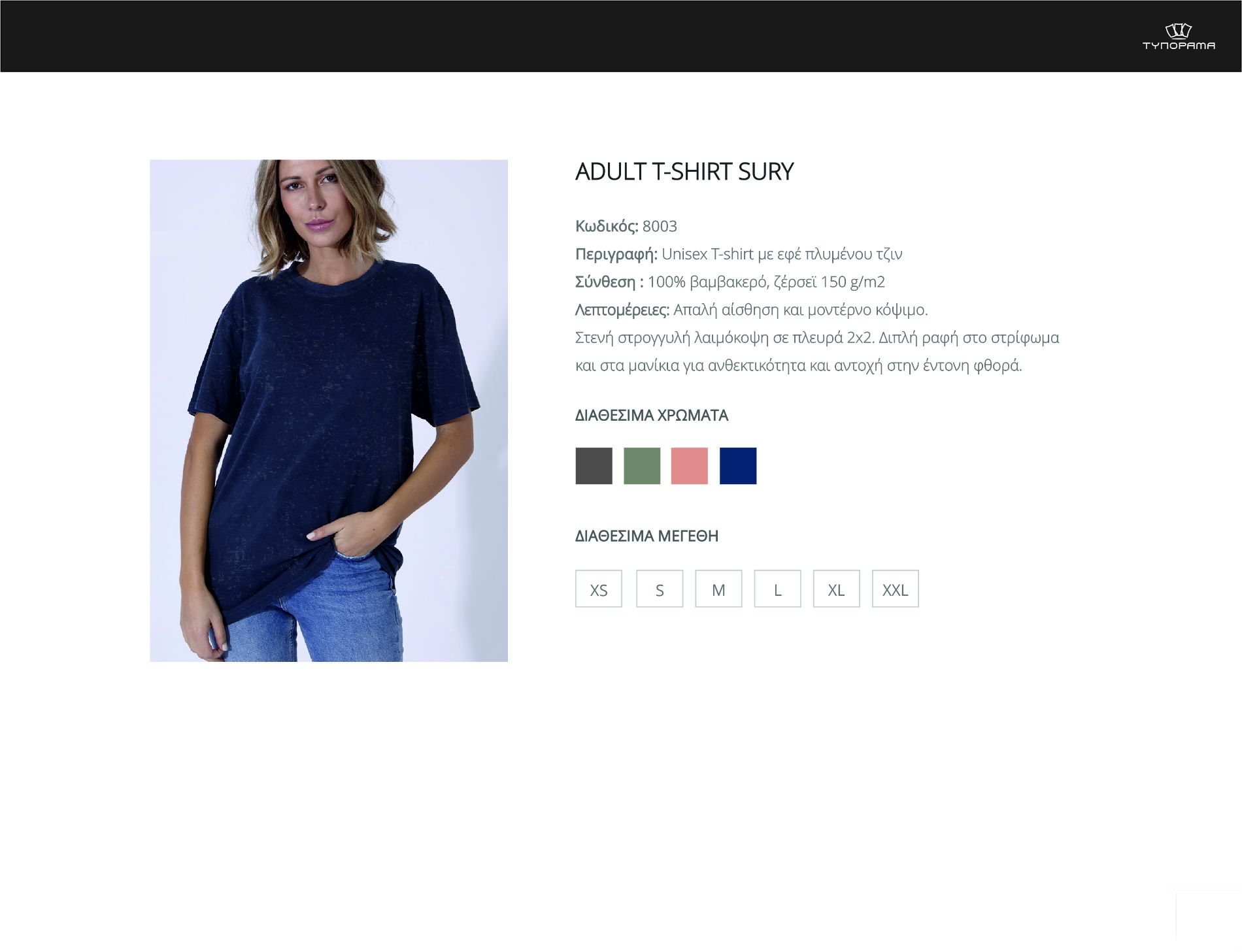The height and width of the screenshot is (952, 1242).
Task: Choose the XL size box
Action: pyautogui.click(x=836, y=589)
